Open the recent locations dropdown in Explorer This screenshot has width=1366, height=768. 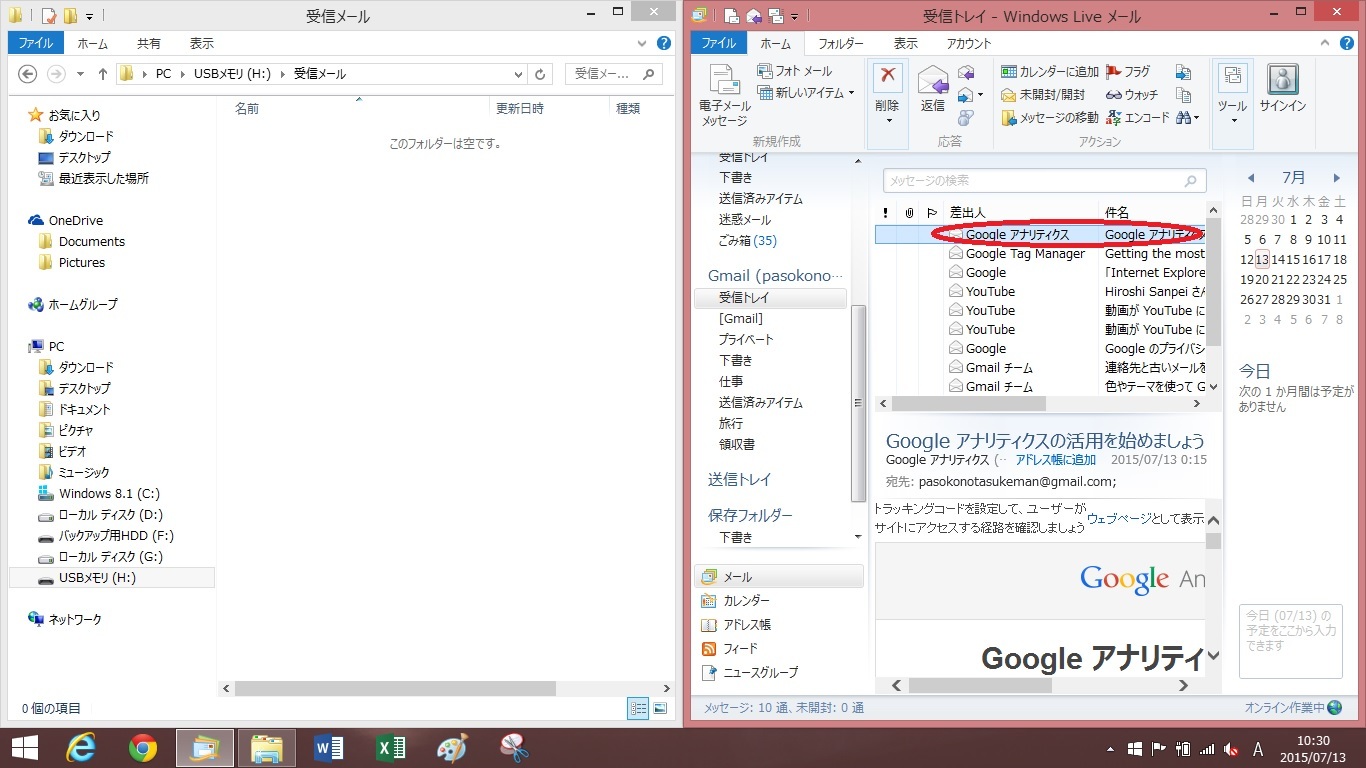pyautogui.click(x=79, y=74)
